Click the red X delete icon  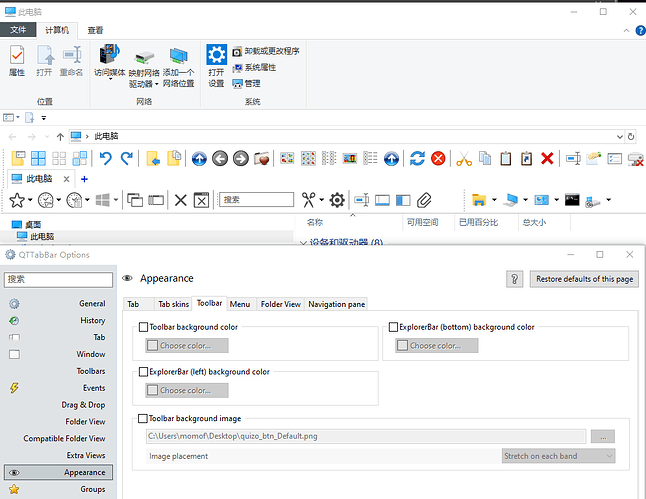547,158
